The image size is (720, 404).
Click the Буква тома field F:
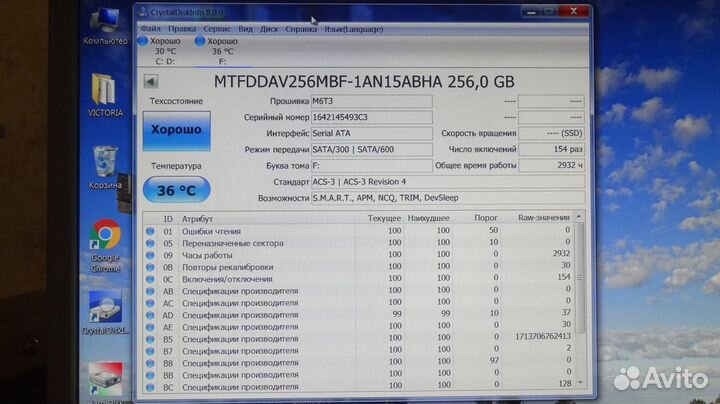point(371,165)
